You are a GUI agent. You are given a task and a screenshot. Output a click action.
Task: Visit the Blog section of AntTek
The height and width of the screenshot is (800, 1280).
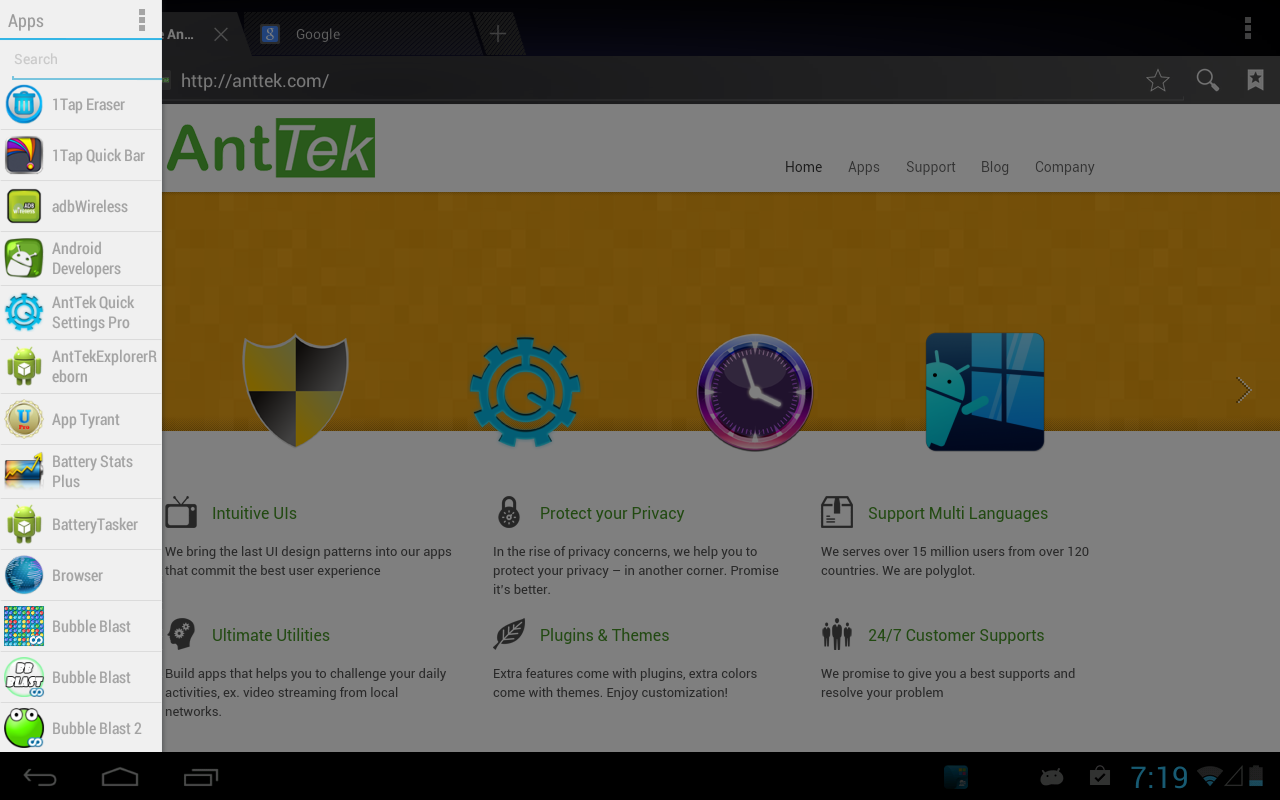click(x=994, y=167)
